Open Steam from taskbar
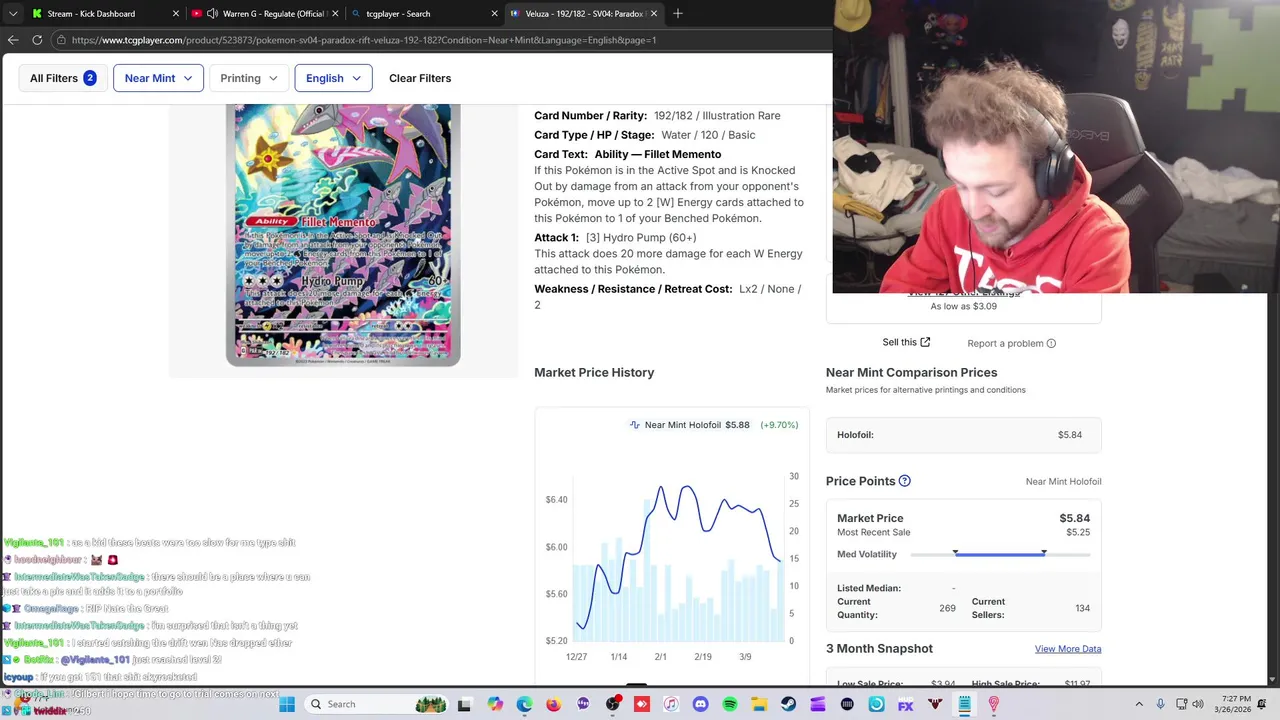The height and width of the screenshot is (720, 1280). 788,704
